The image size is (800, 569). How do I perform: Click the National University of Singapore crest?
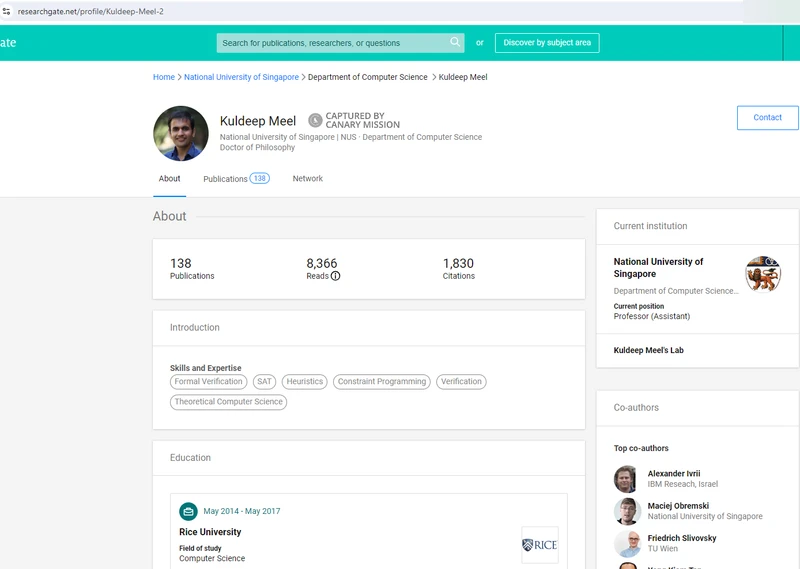coord(763,274)
